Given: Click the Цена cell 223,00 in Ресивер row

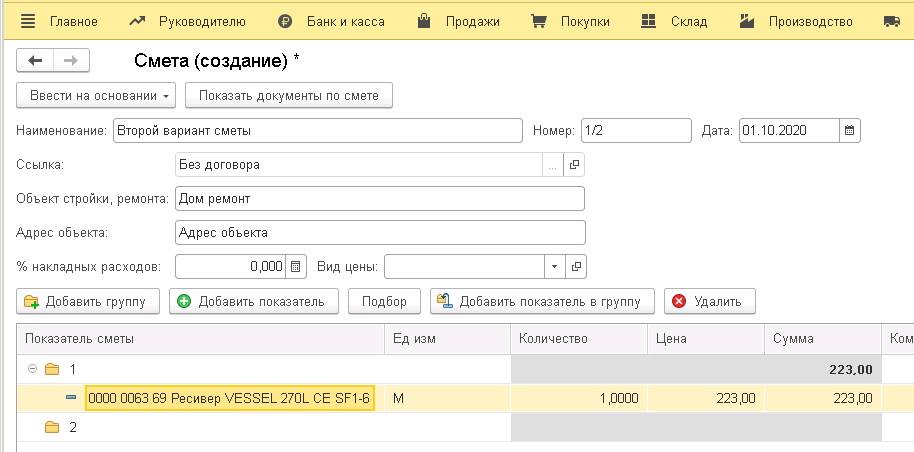Looking at the screenshot, I should [x=706, y=398].
